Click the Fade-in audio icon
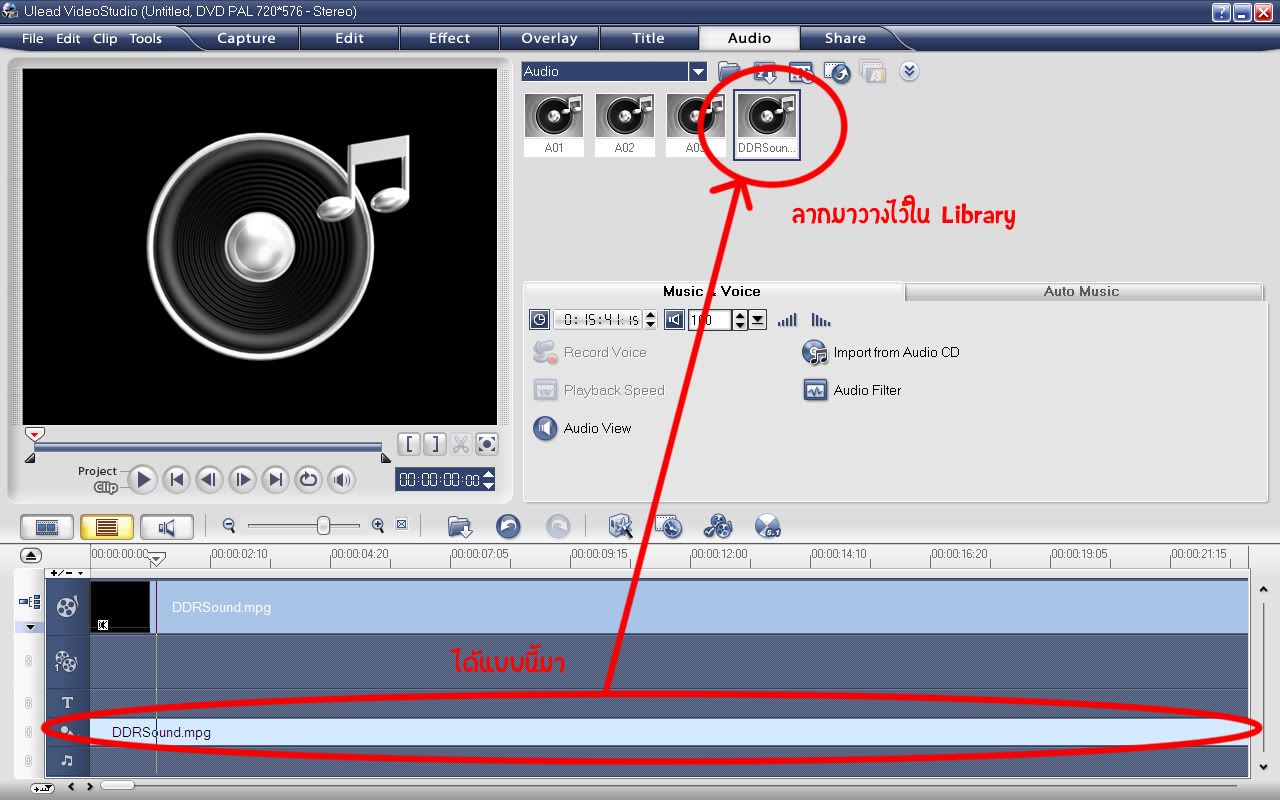 787,320
